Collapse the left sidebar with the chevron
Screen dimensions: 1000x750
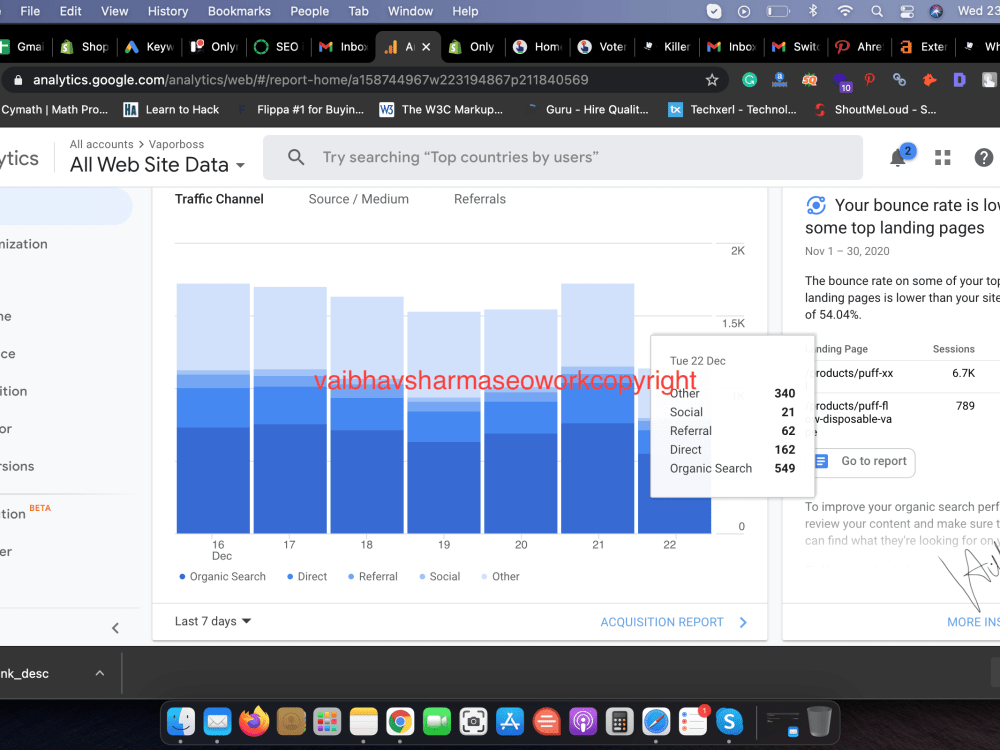pos(115,628)
